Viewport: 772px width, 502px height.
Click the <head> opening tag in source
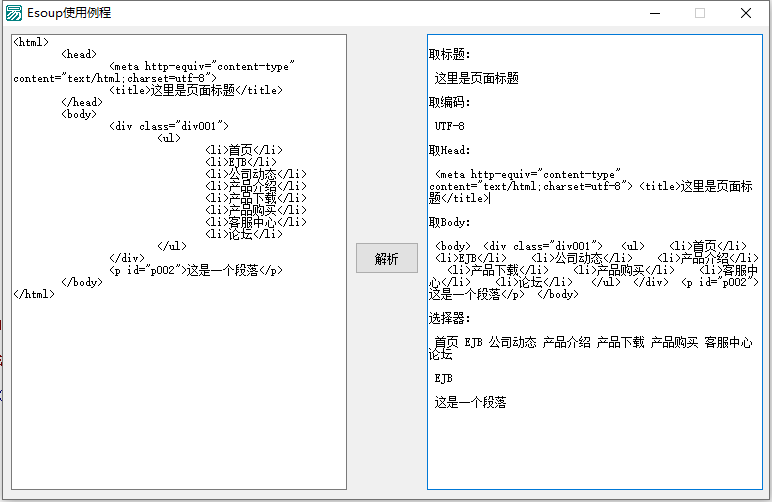(79, 54)
